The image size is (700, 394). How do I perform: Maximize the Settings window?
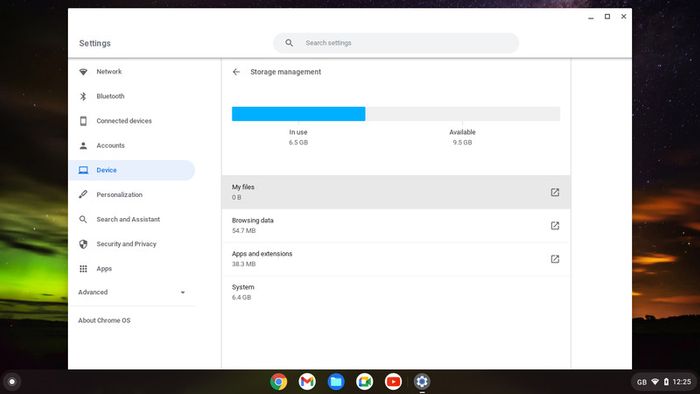(x=607, y=17)
